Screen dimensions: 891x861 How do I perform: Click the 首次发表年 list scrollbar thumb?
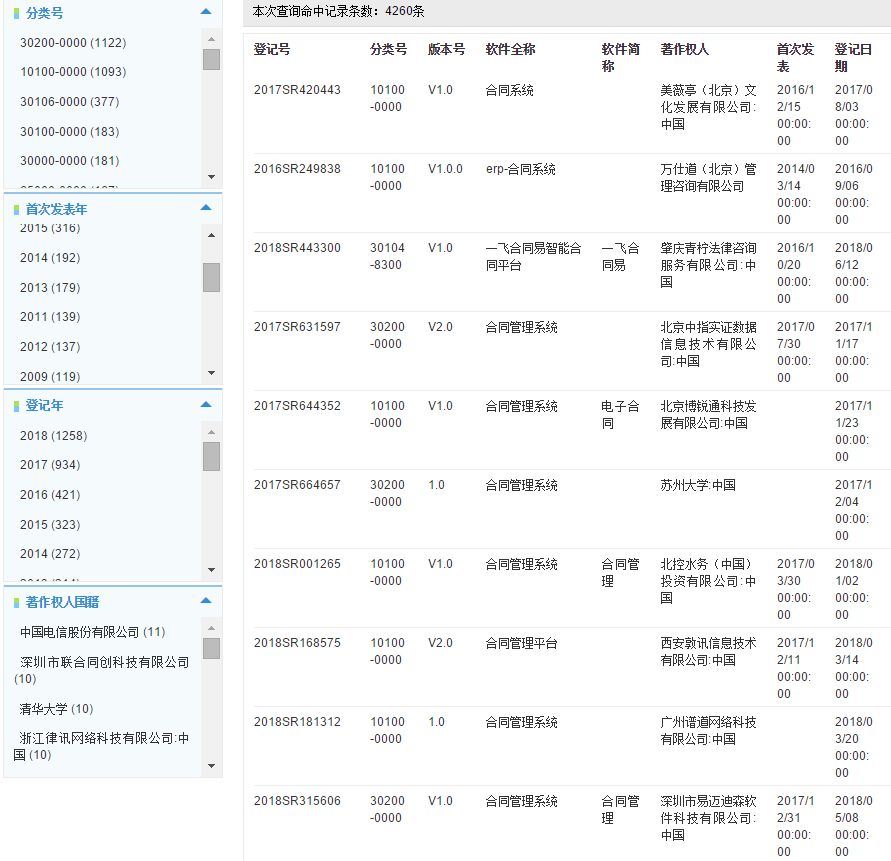211,277
